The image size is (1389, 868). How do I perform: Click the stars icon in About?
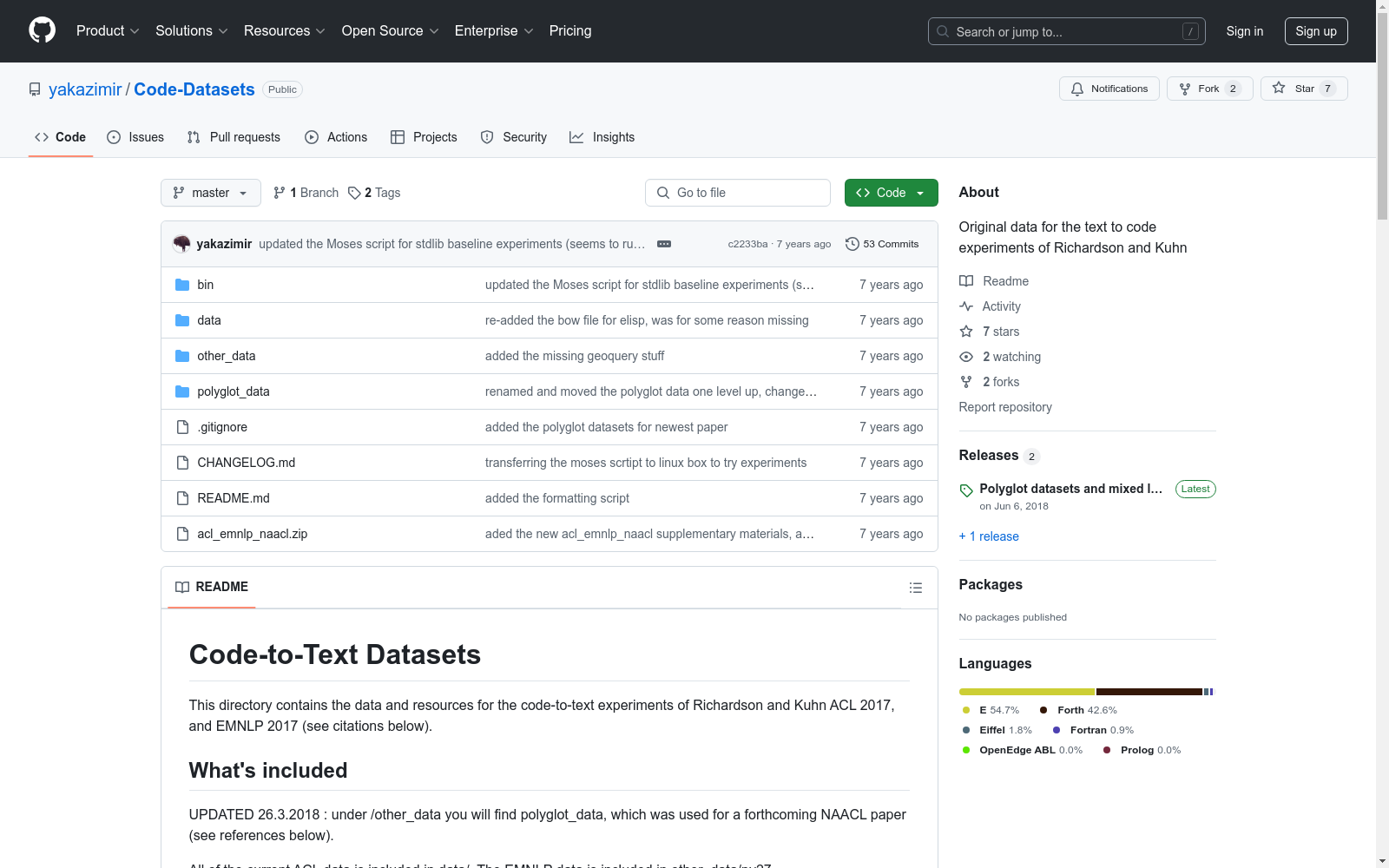point(966,332)
